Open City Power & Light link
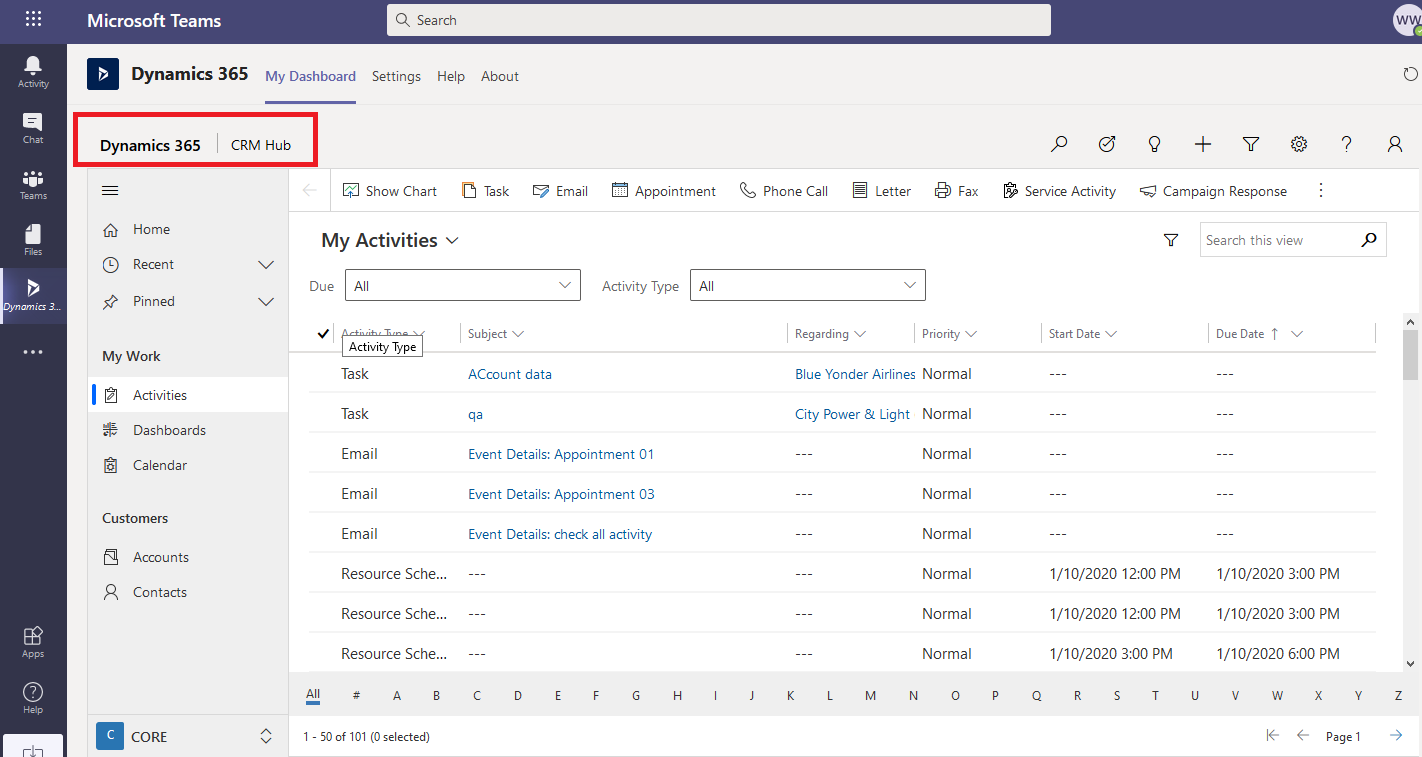The image size is (1422, 757). [852, 414]
